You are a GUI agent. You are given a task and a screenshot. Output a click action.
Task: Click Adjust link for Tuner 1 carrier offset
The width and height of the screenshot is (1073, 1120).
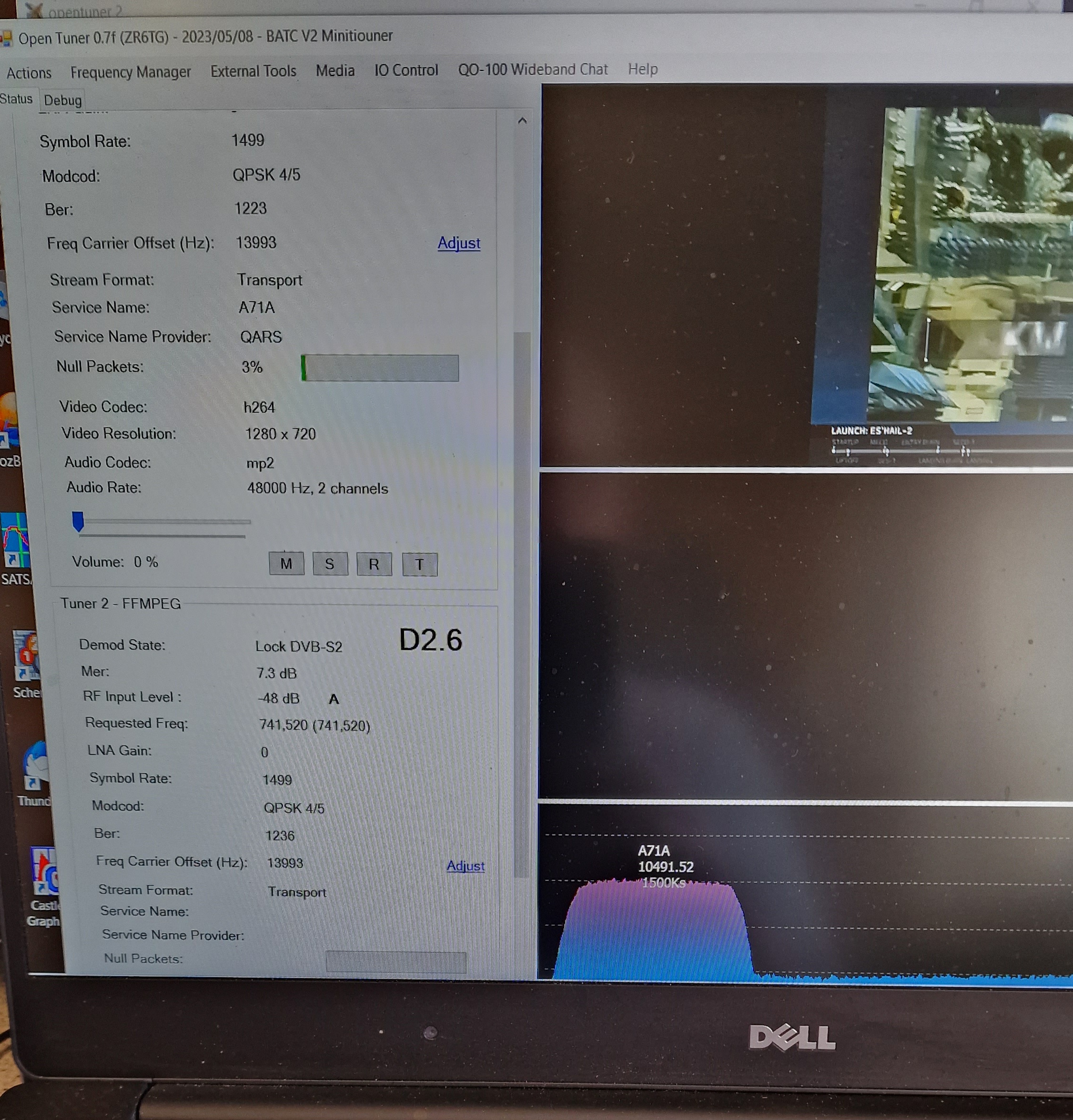[459, 243]
